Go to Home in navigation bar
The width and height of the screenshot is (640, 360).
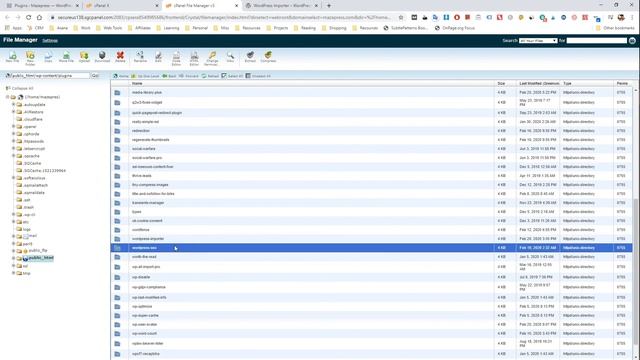tap(121, 76)
